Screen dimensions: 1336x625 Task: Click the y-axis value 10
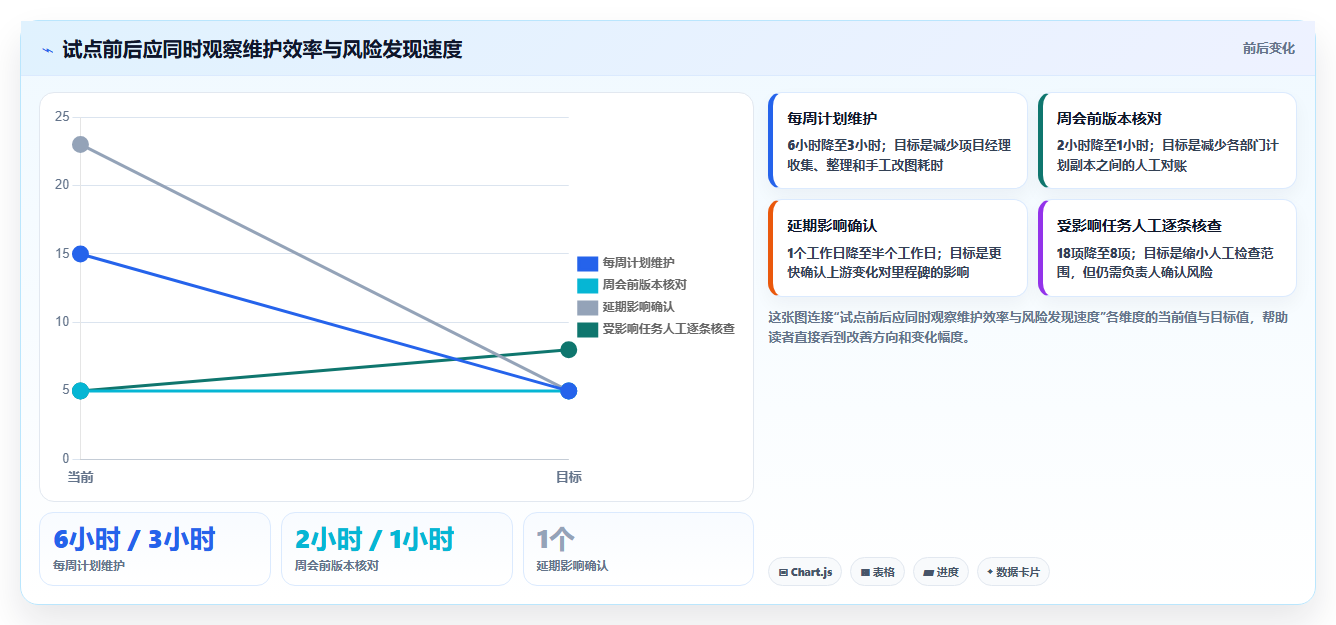click(62, 322)
